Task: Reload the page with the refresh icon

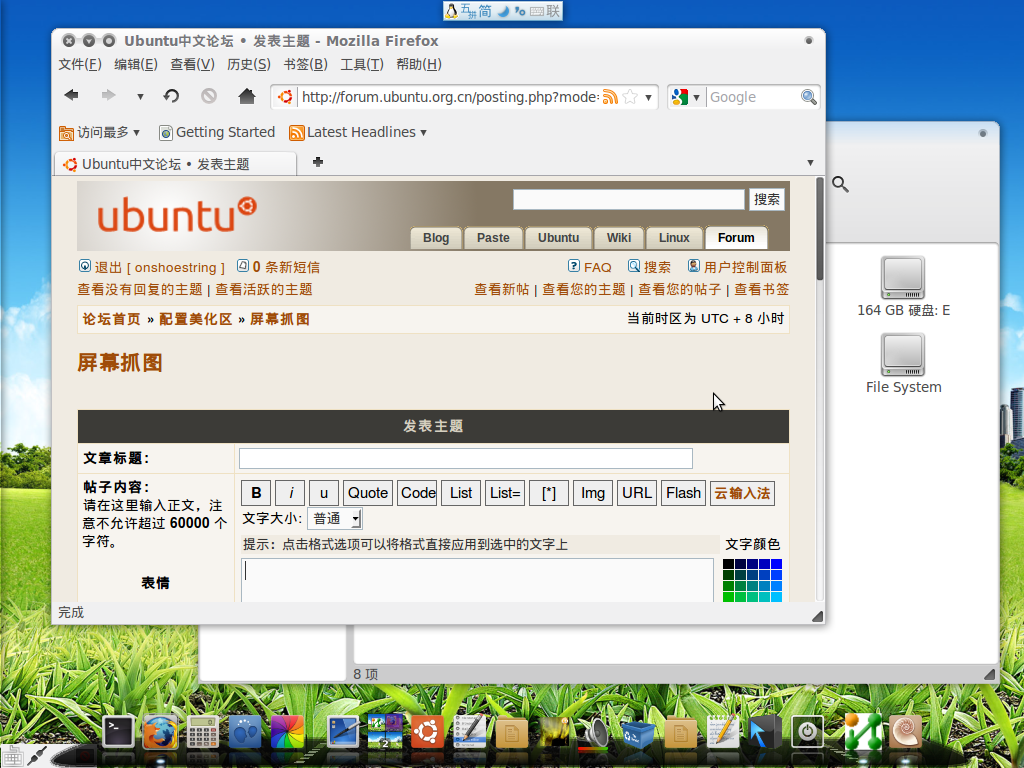Action: 172,96
